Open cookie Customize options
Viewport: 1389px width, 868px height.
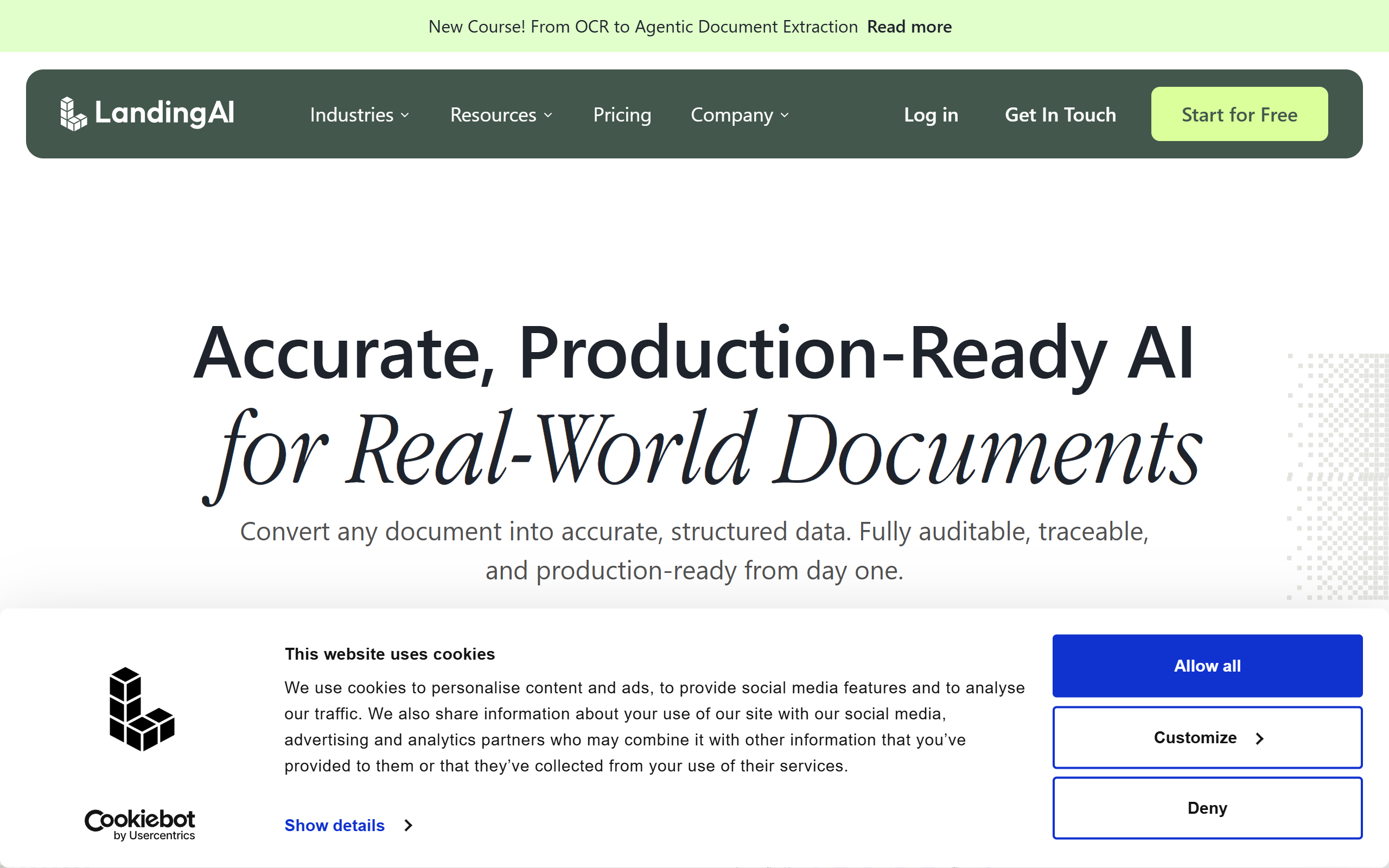pyautogui.click(x=1207, y=737)
